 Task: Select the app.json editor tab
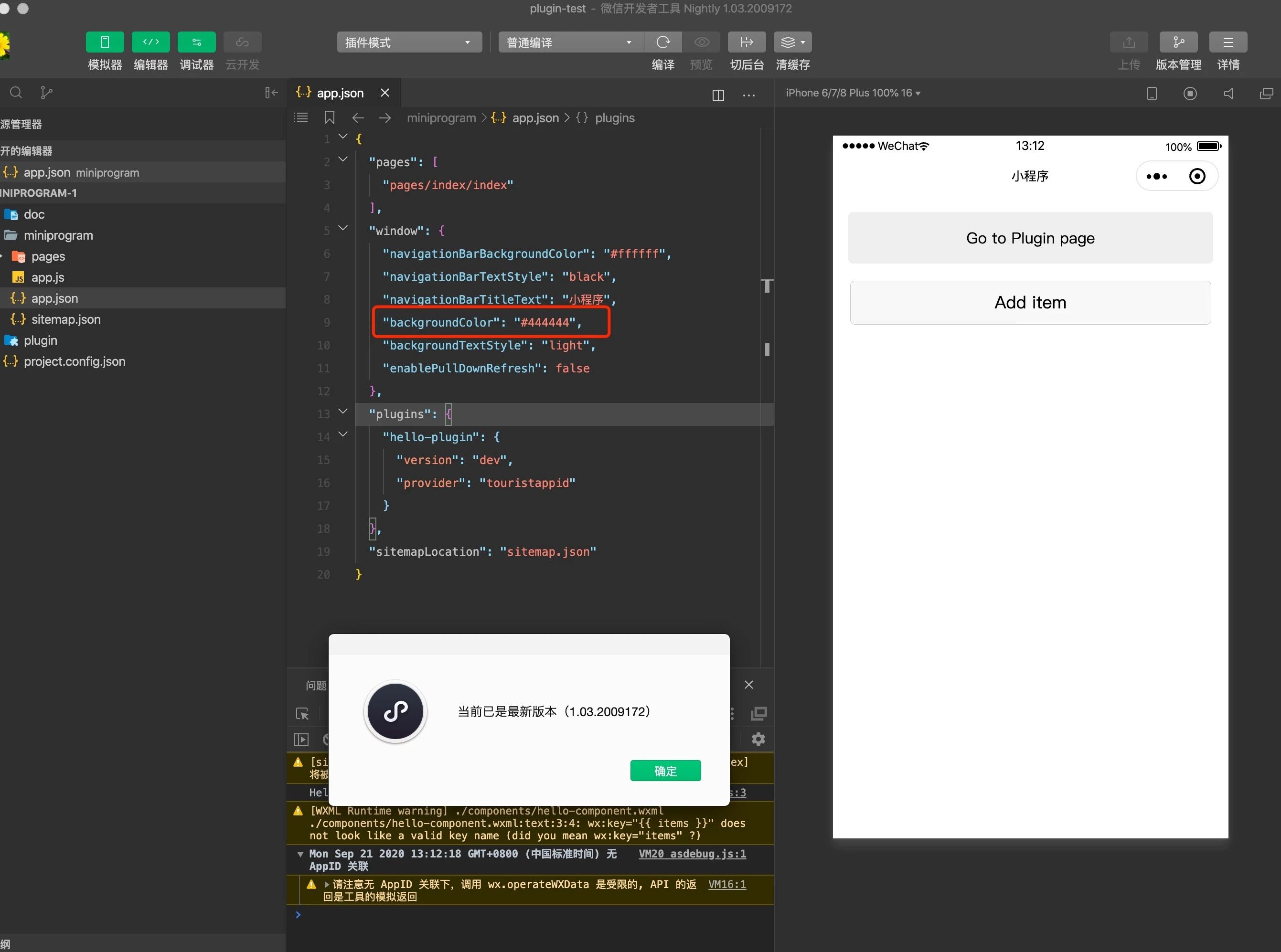pos(340,93)
